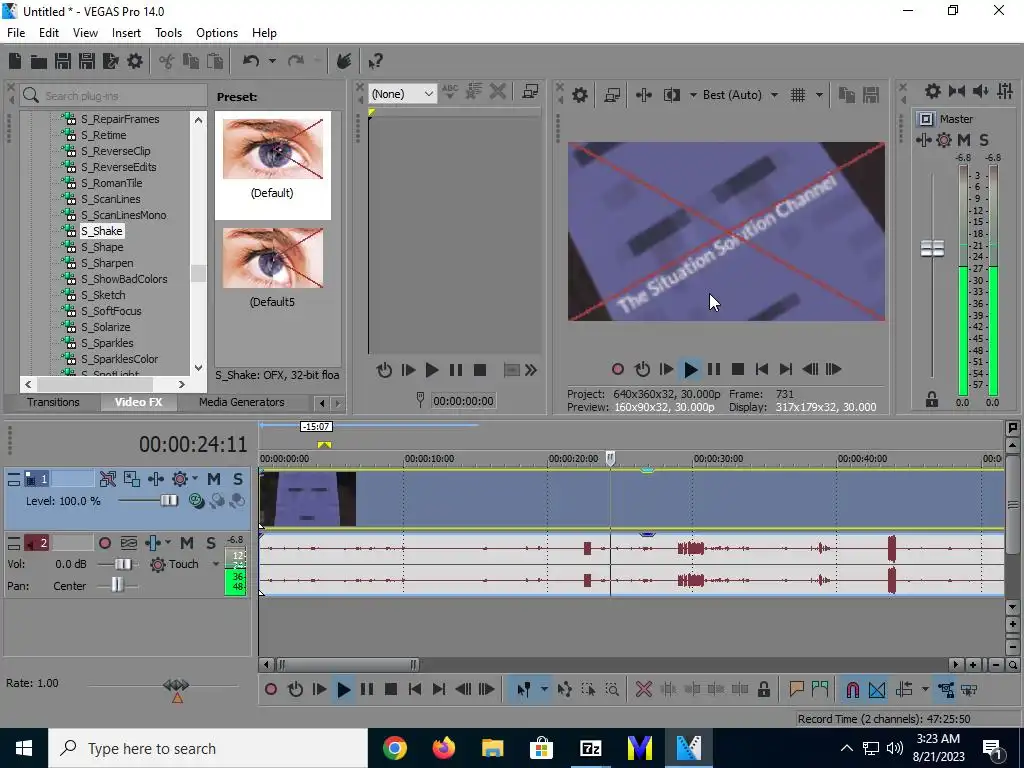This screenshot has height=768, width=1024.
Task: Open the Insert menu
Action: click(126, 33)
